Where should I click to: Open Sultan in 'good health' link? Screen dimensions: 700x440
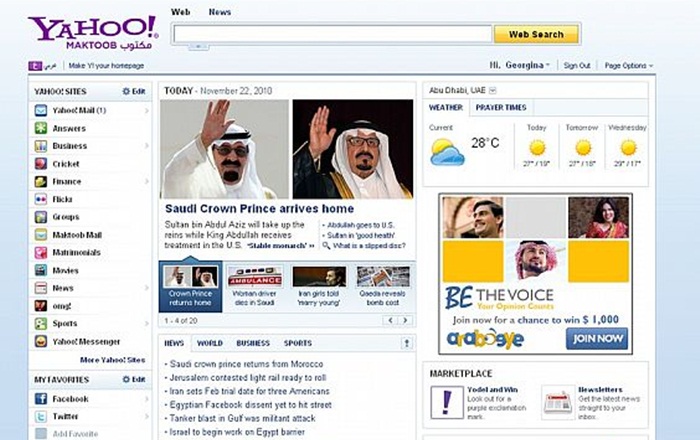[x=361, y=235]
